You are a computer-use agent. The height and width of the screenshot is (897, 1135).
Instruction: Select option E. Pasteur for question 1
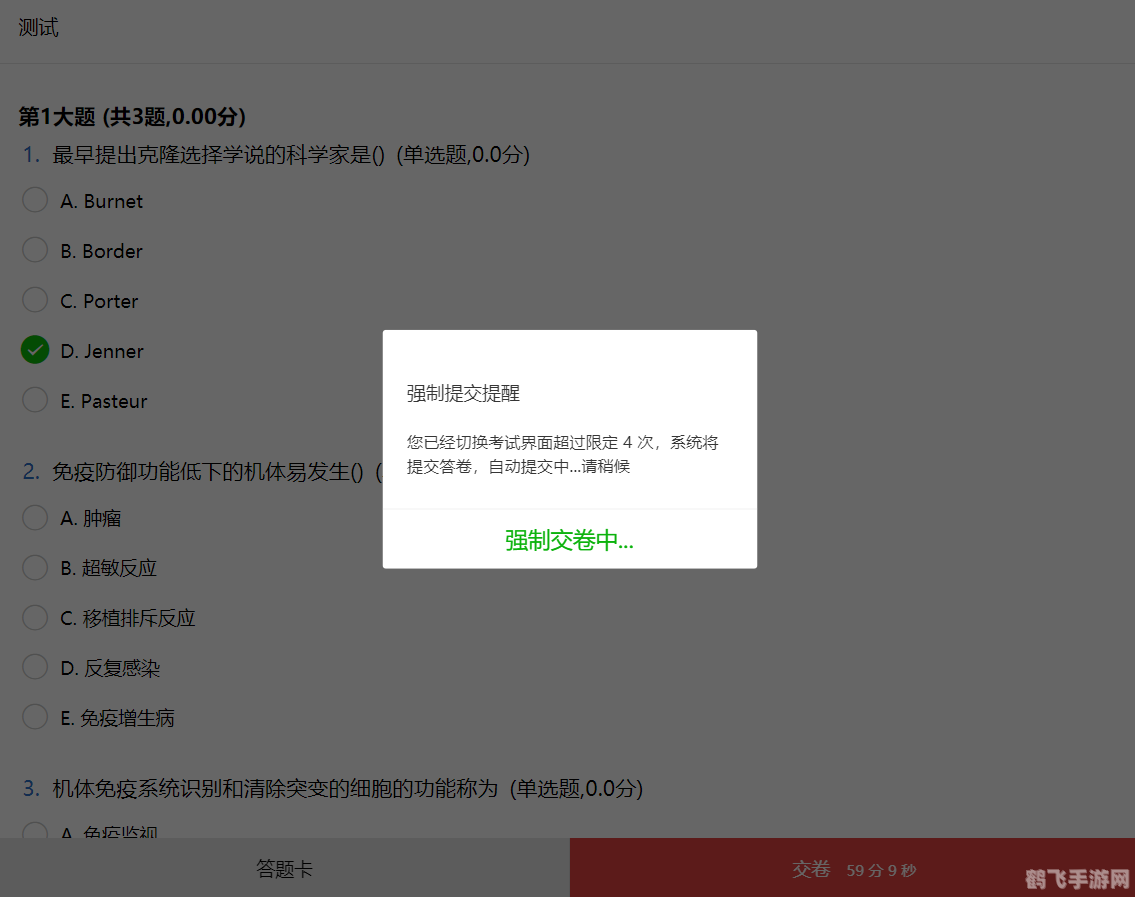point(35,400)
